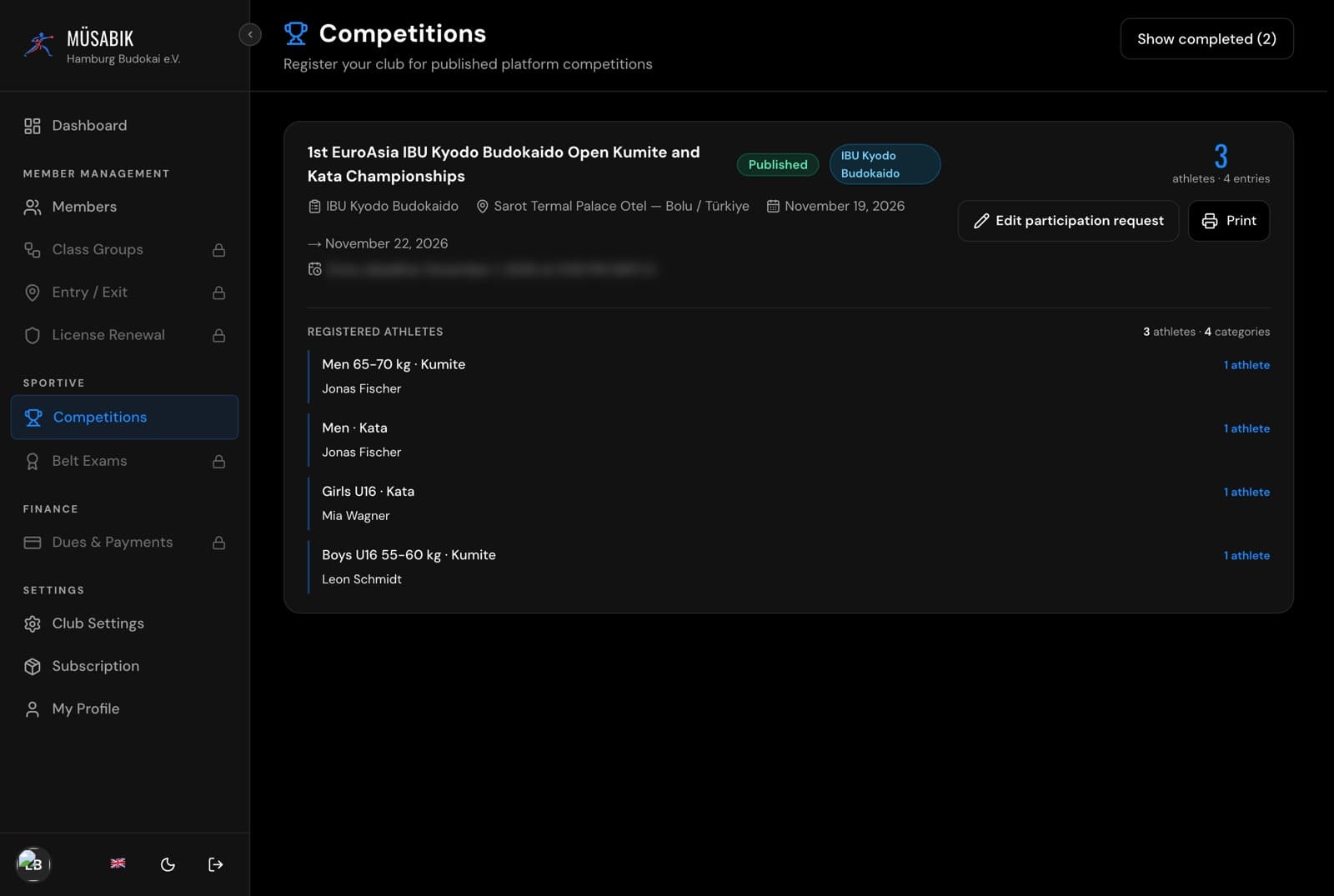Open the Dashboard page
Viewport: 1334px width, 896px height.
click(125, 126)
